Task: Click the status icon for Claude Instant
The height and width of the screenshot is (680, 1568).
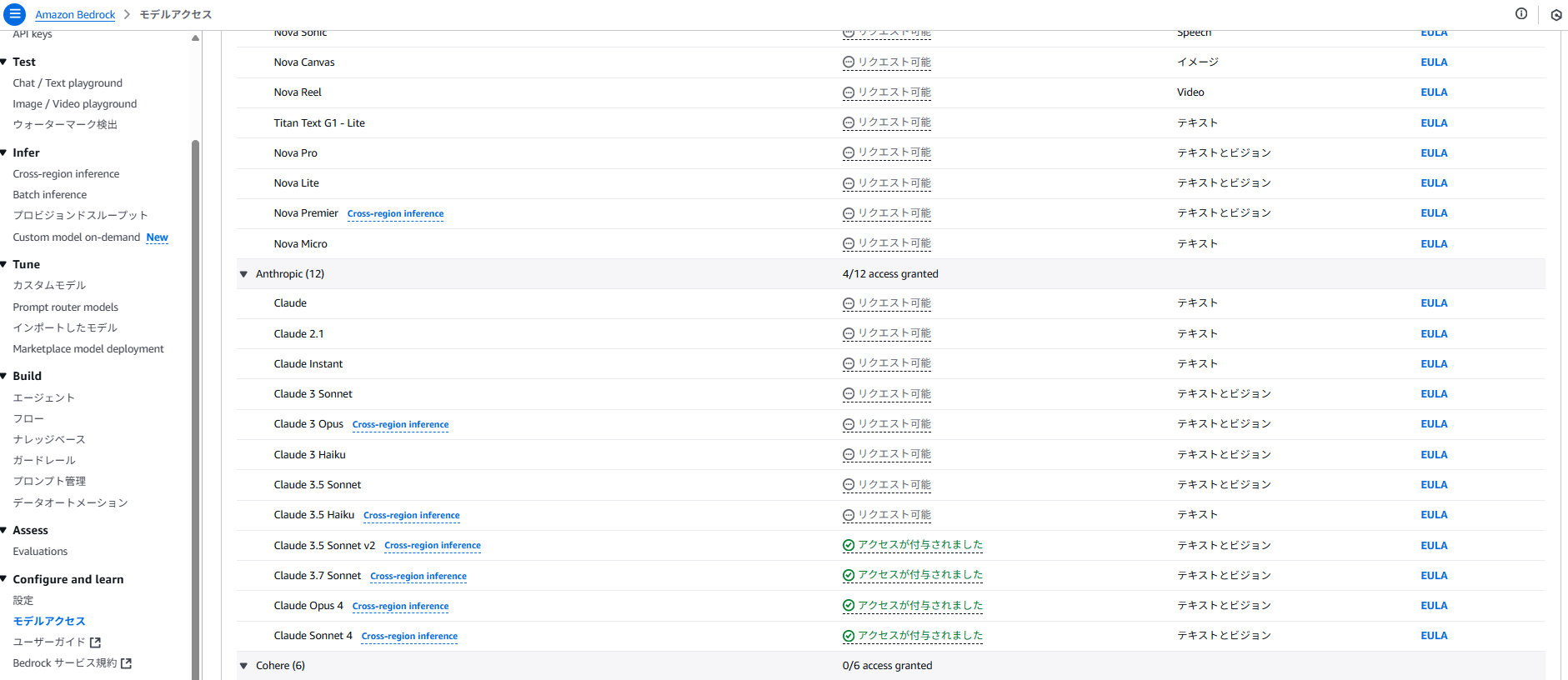Action: click(x=849, y=364)
